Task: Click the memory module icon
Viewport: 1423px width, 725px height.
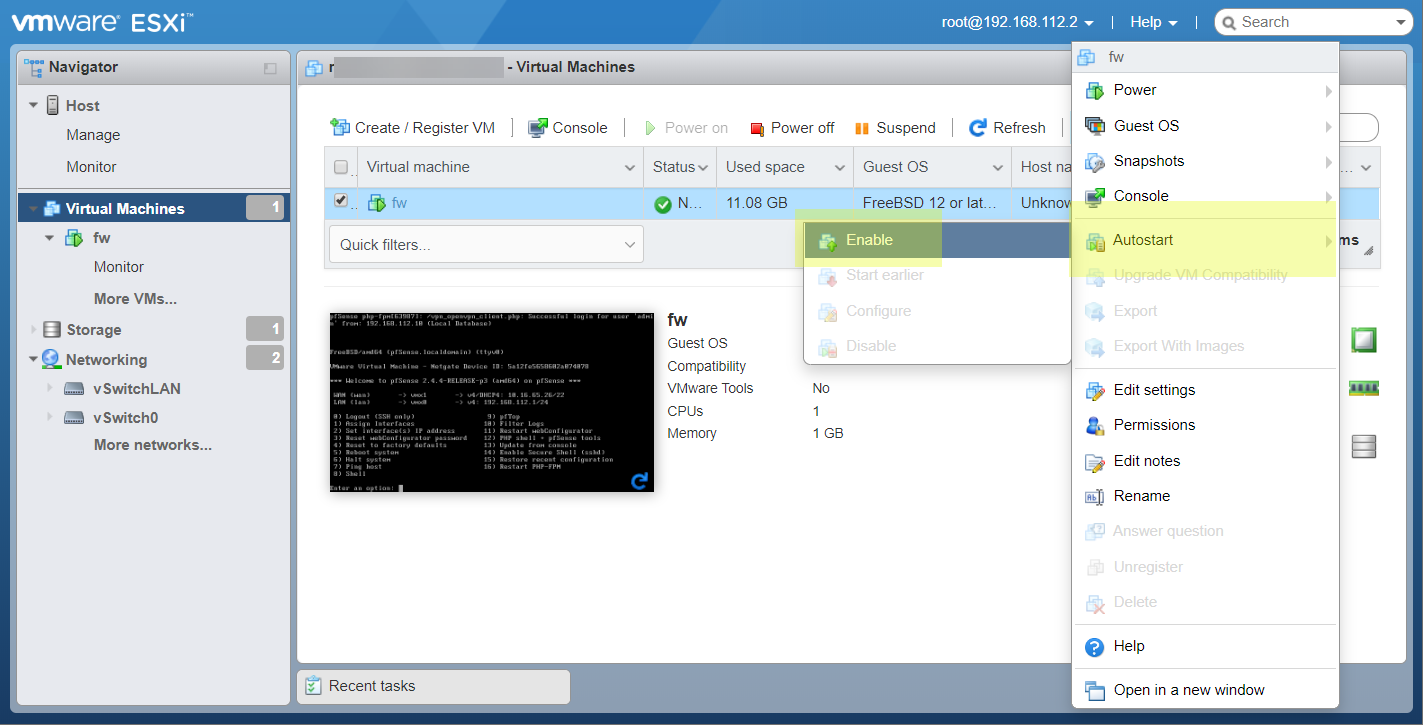Action: coord(1364,388)
